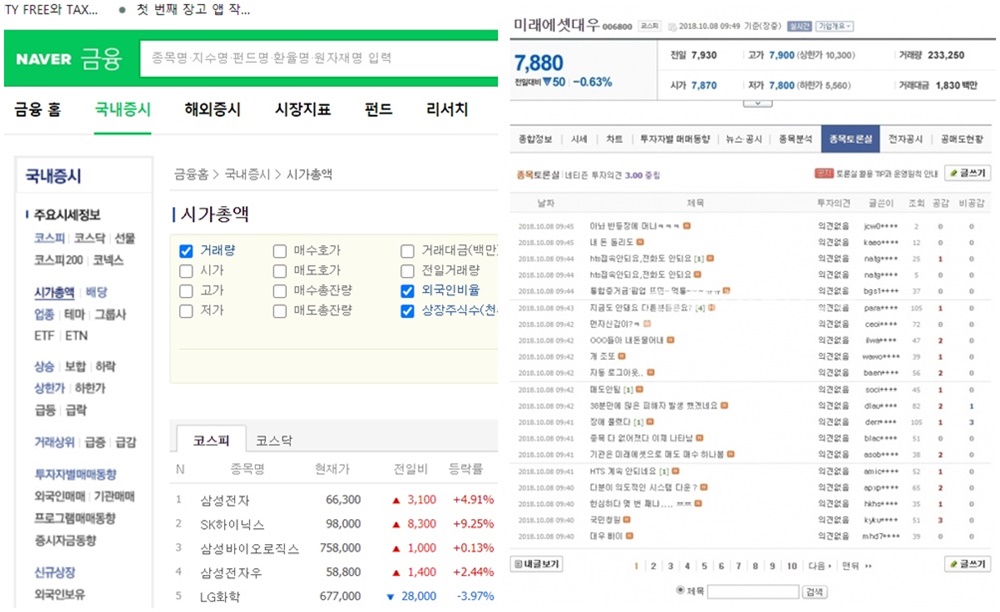Click the 금융홈 breadcrumb link
Viewport: 1000px width, 612px height.
[191, 174]
